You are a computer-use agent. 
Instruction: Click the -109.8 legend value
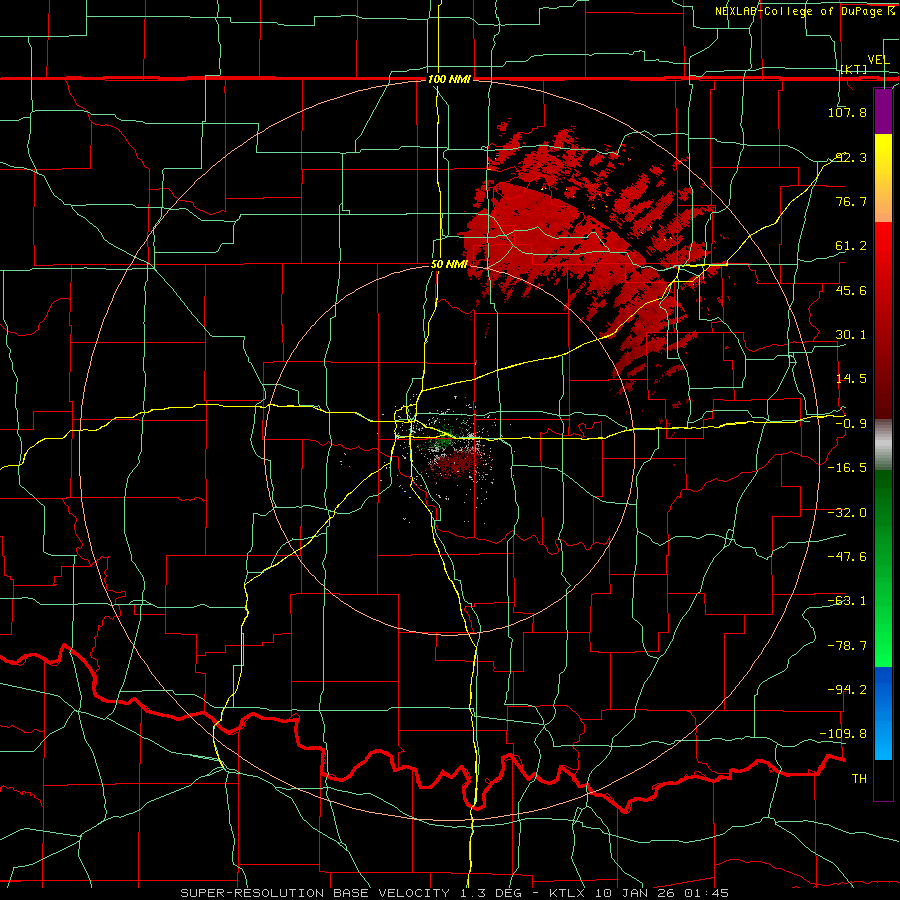point(844,734)
